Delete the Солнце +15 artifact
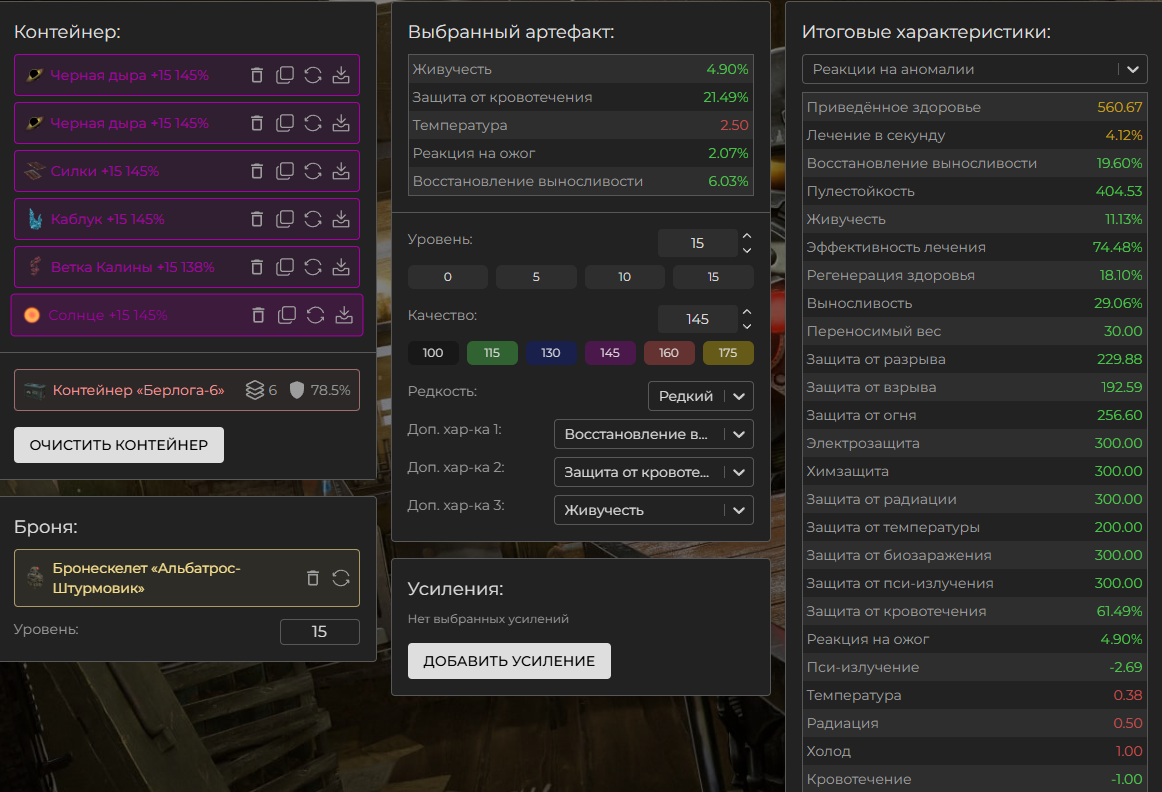The image size is (1162, 792). (259, 315)
